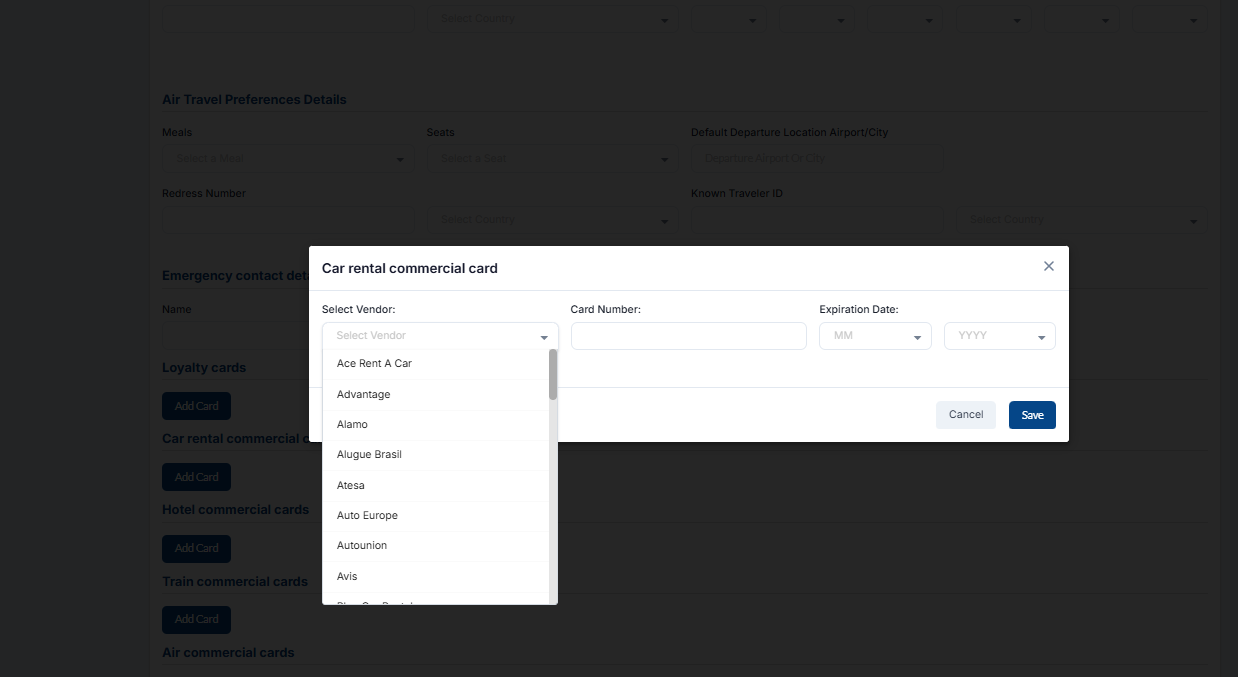Screen dimensions: 1238x677
Task: Click the Card Number input field
Action: coord(688,336)
